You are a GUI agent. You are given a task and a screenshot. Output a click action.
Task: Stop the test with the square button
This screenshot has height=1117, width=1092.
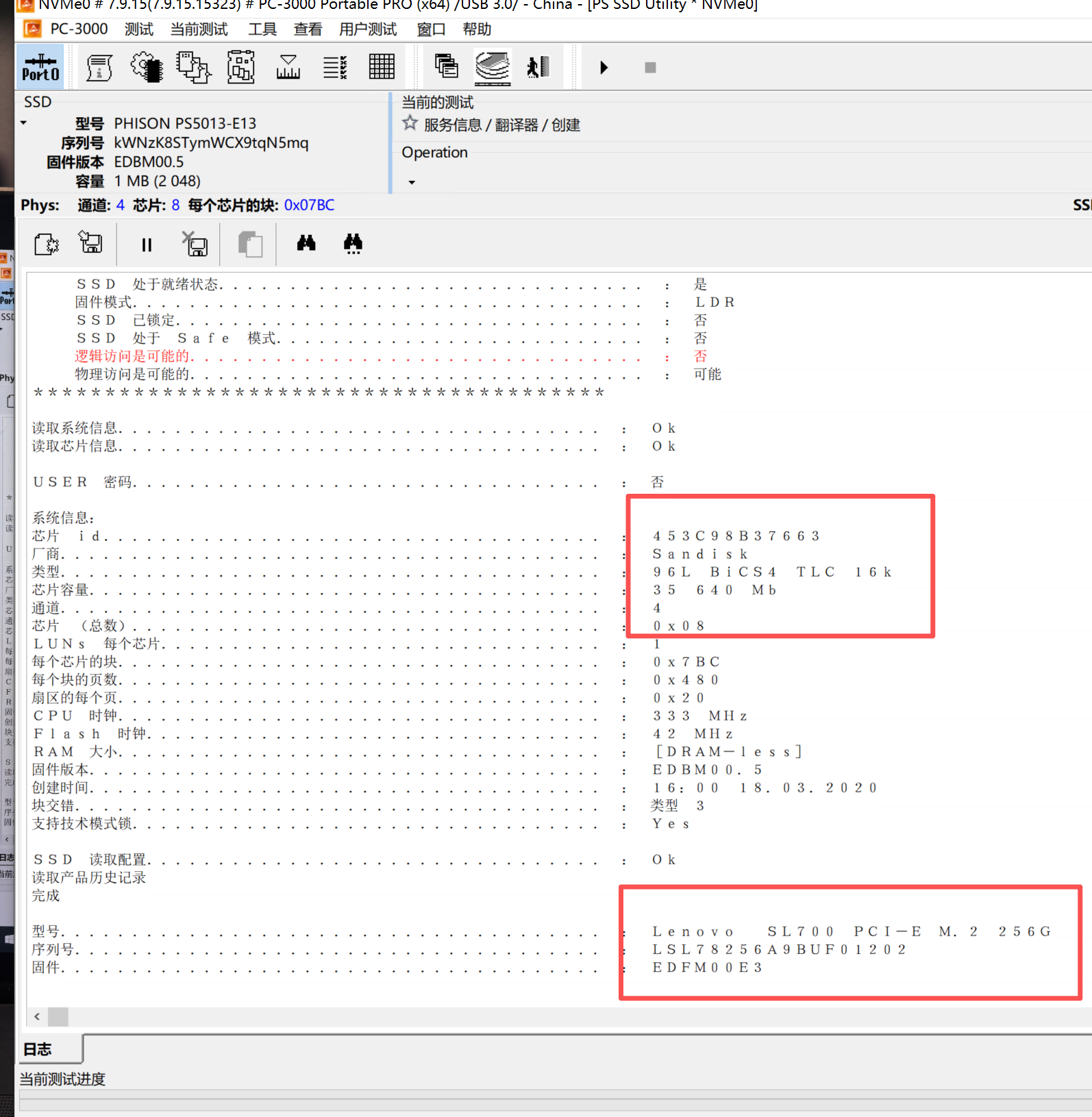650,67
